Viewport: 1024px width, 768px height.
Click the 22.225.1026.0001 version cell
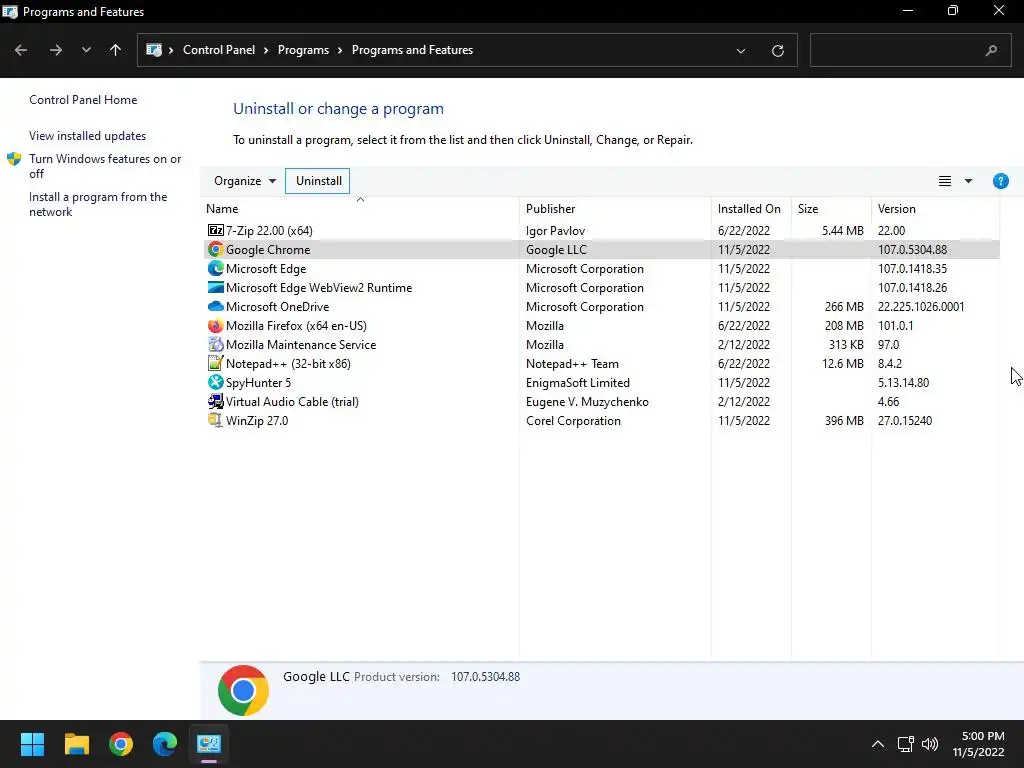tap(921, 306)
